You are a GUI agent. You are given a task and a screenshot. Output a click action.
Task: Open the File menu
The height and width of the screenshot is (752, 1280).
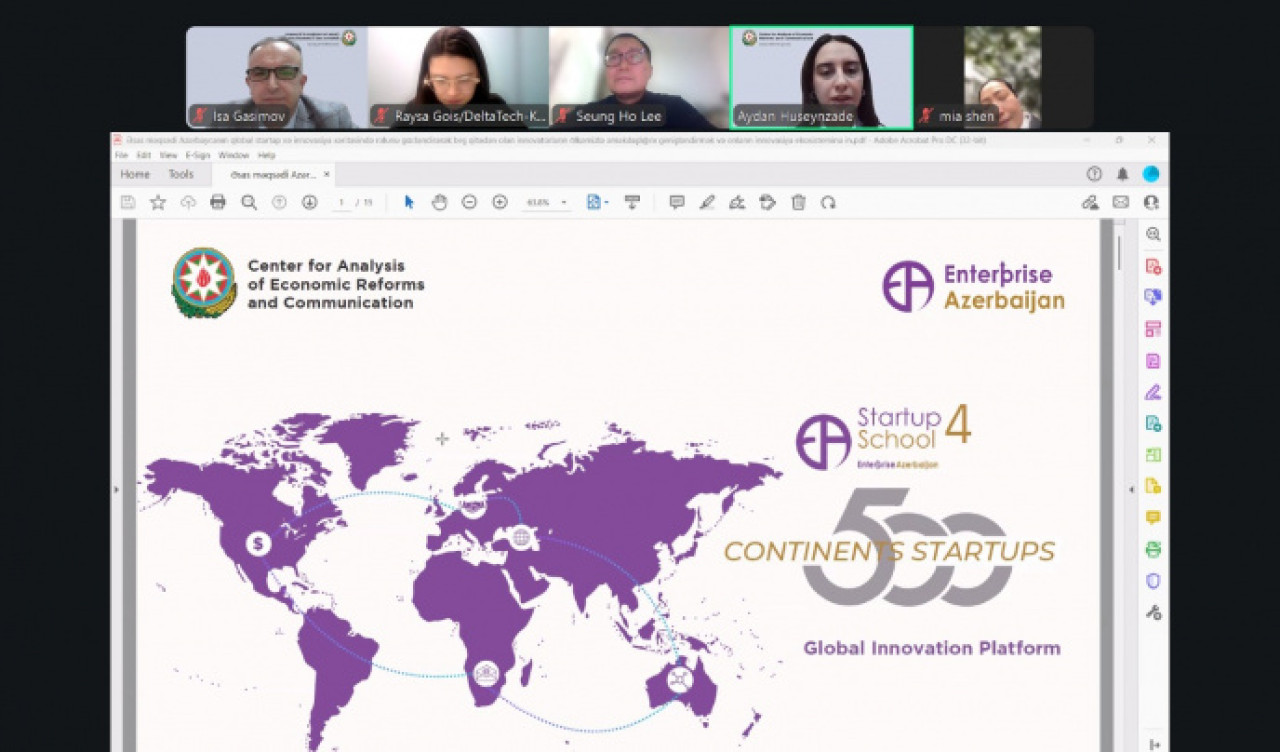tap(121, 156)
